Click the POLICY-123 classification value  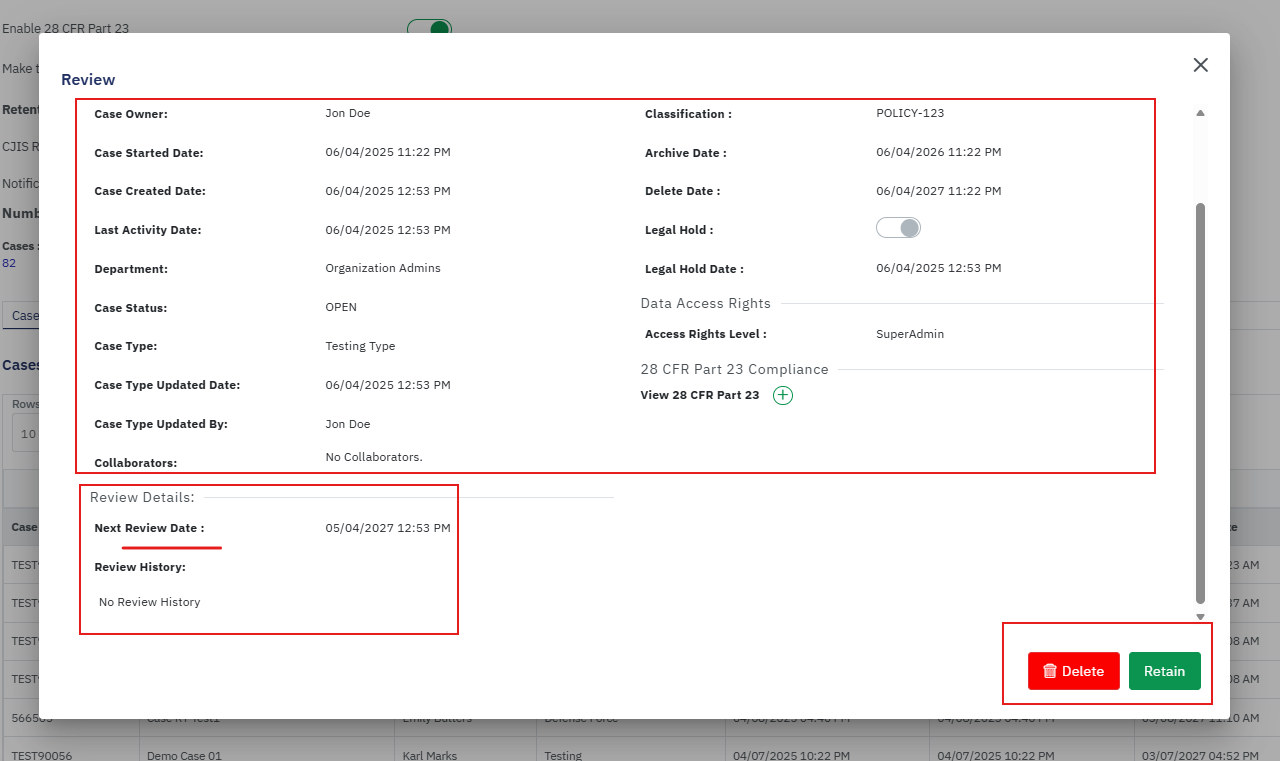tap(909, 113)
